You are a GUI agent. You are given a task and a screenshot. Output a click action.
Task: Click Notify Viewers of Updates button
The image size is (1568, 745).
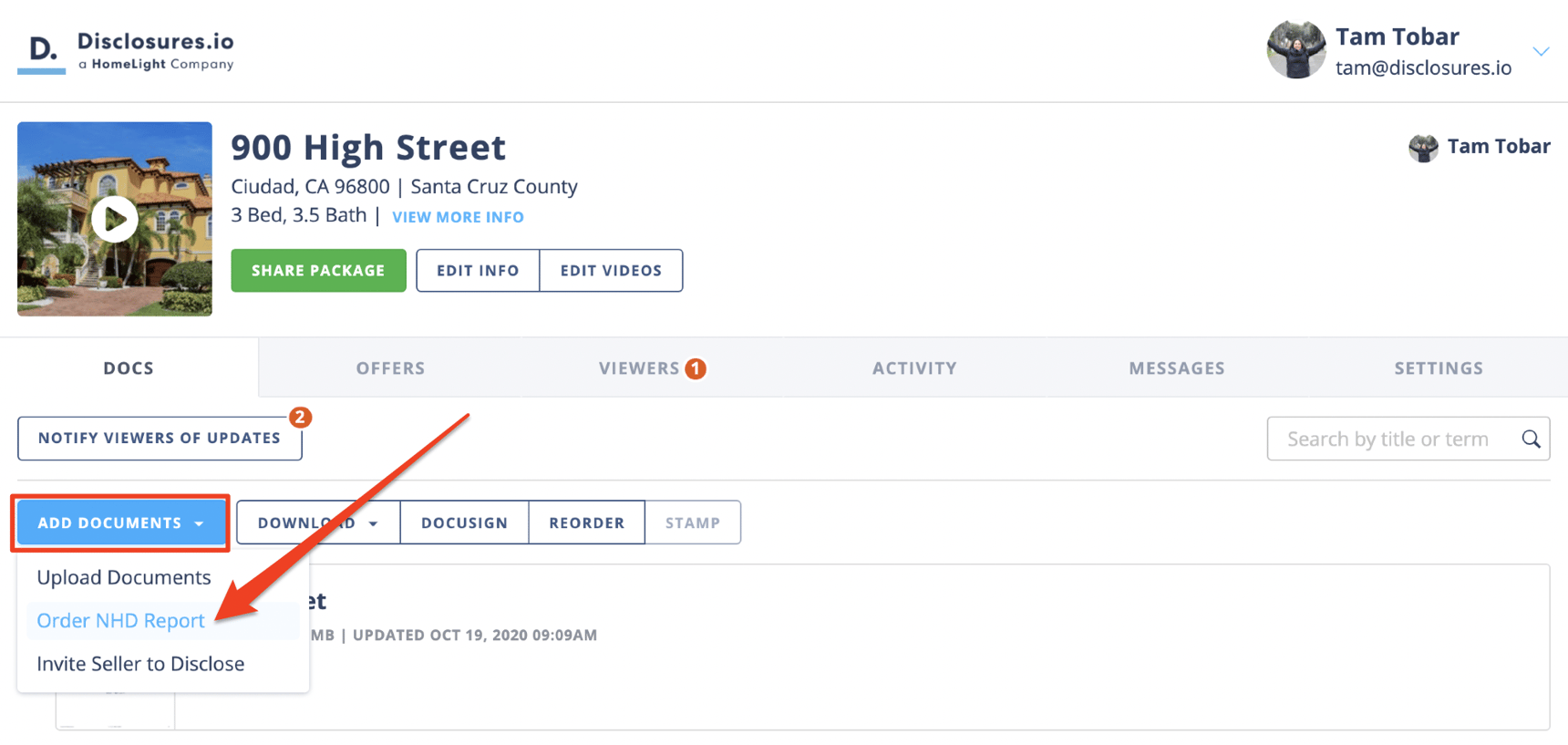(160, 439)
